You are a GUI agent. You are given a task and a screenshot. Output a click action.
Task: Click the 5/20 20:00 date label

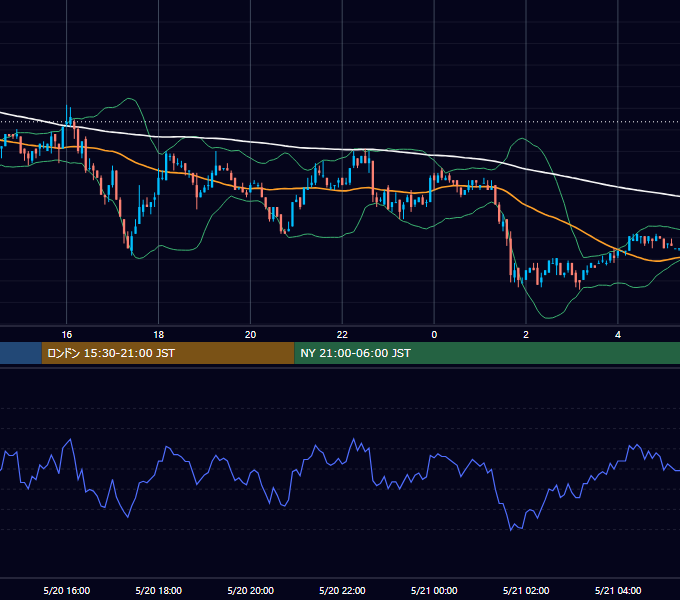click(251, 590)
